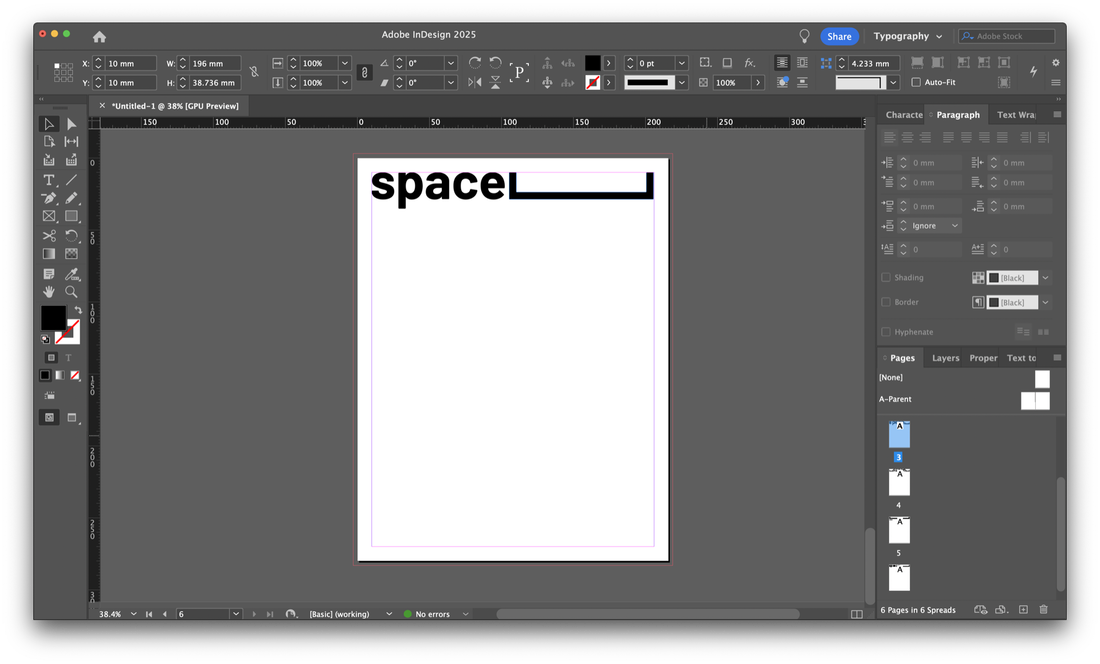The image size is (1100, 664).
Task: Select the Pencil tool
Action: (x=72, y=198)
